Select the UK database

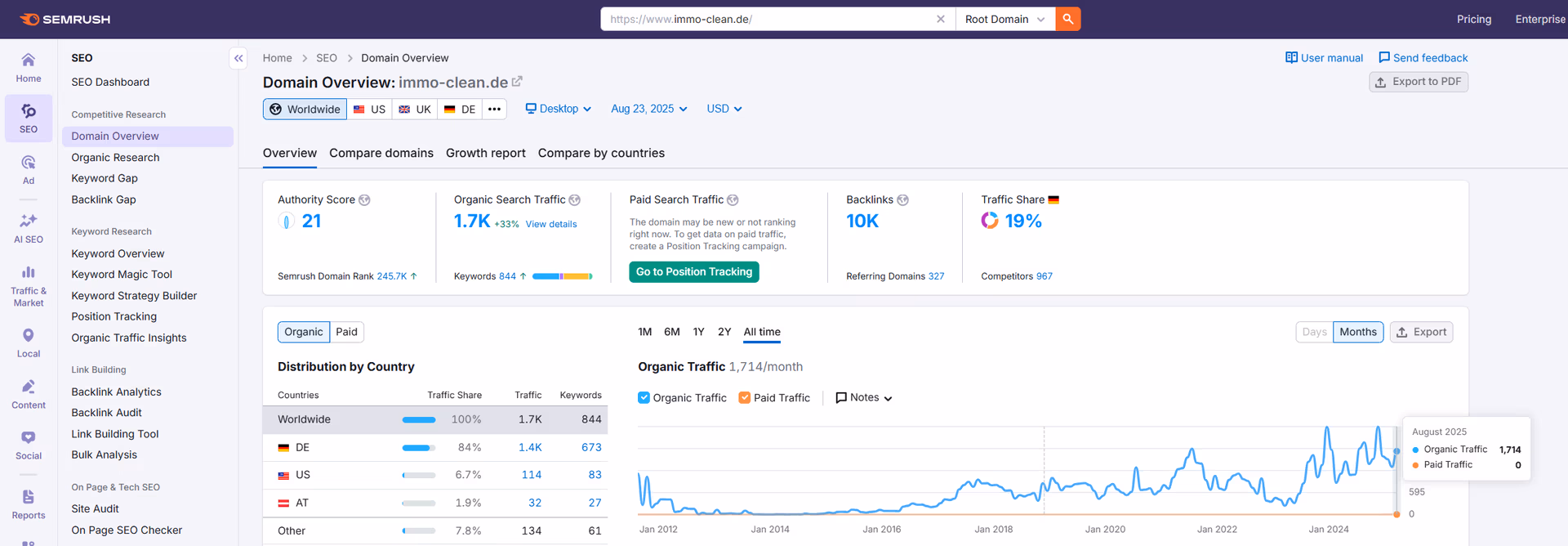[414, 109]
